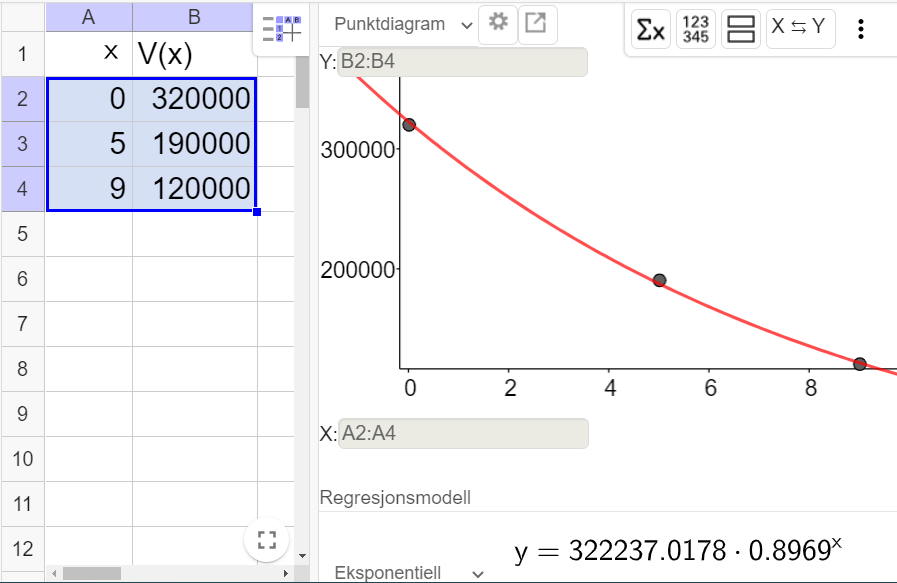The width and height of the screenshot is (897, 583).
Task: Select cell B2 containing 320000
Action: [194, 98]
